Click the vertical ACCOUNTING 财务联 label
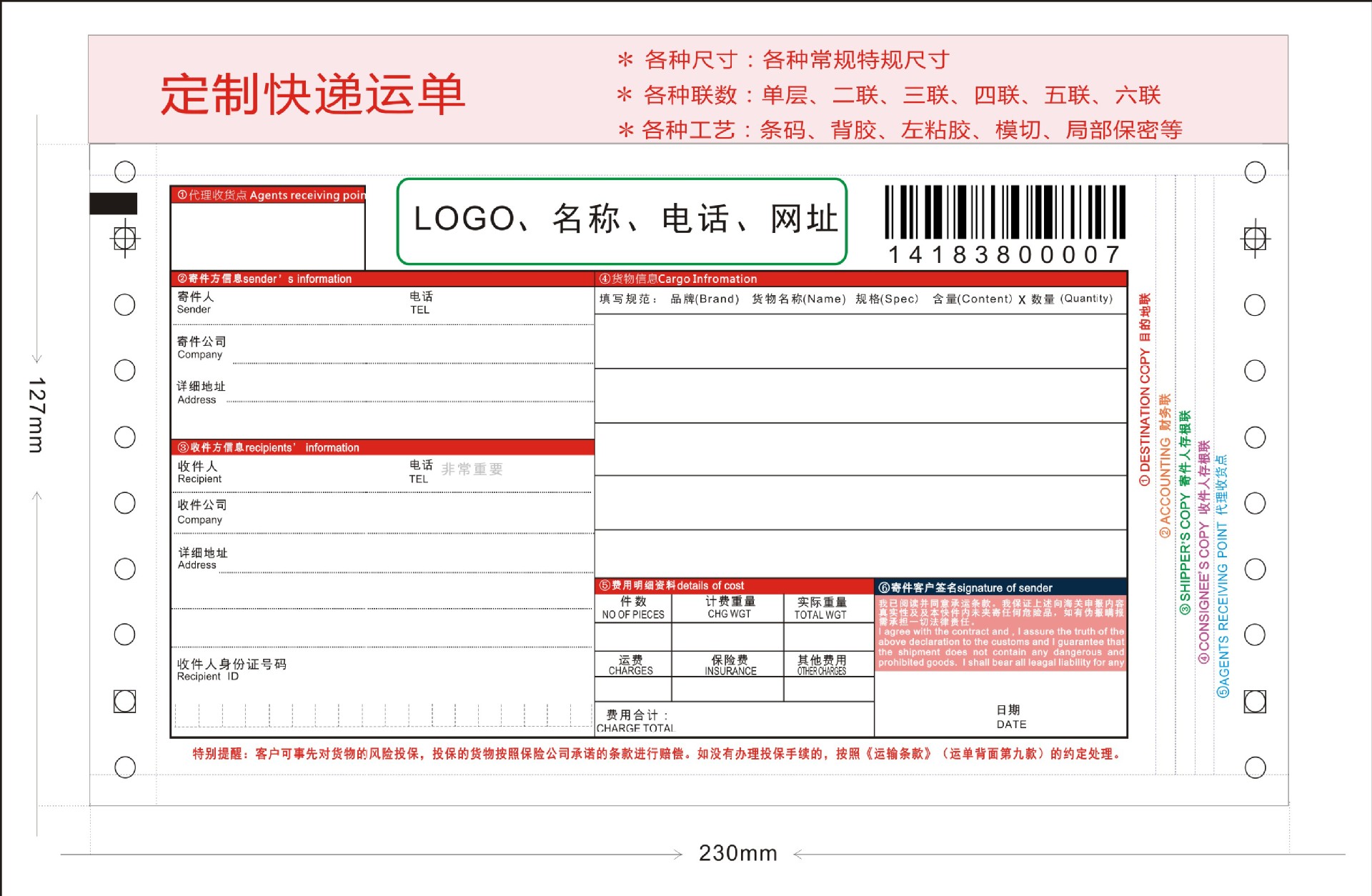The image size is (1372, 896). pyautogui.click(x=1165, y=466)
